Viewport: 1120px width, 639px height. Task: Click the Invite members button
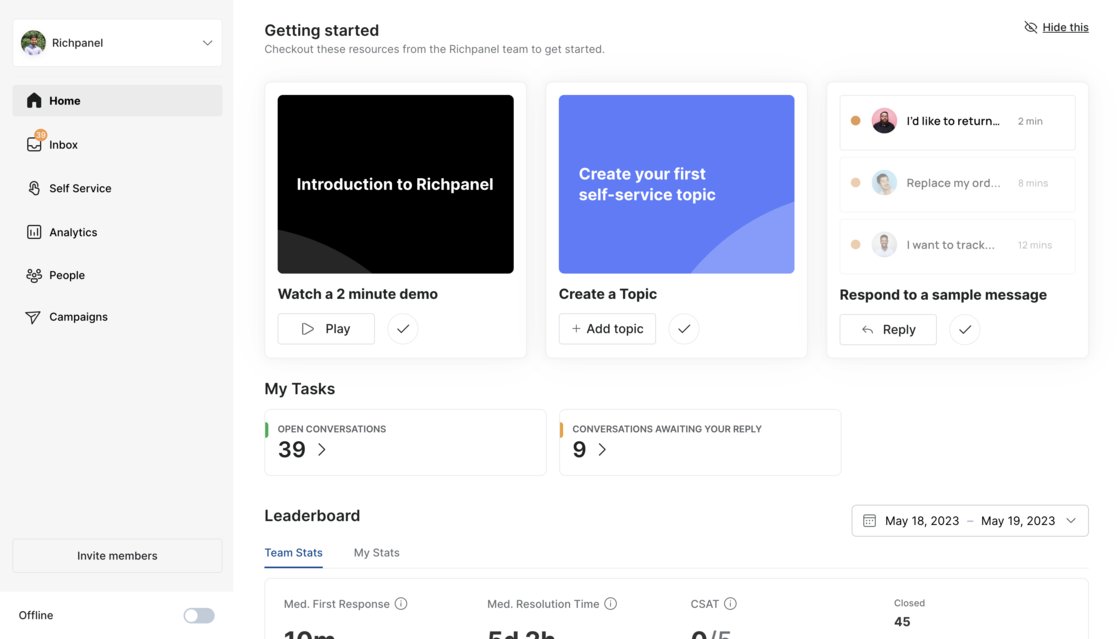(117, 556)
